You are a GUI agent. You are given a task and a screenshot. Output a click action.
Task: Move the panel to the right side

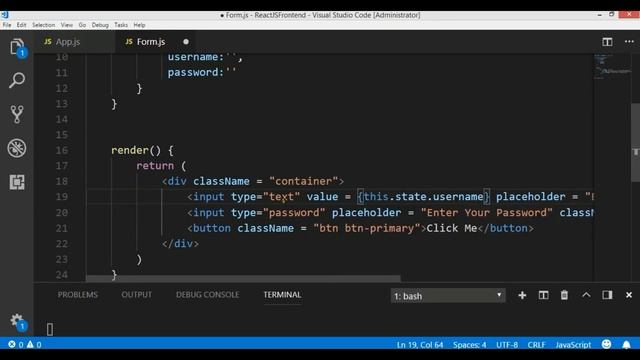coord(607,295)
